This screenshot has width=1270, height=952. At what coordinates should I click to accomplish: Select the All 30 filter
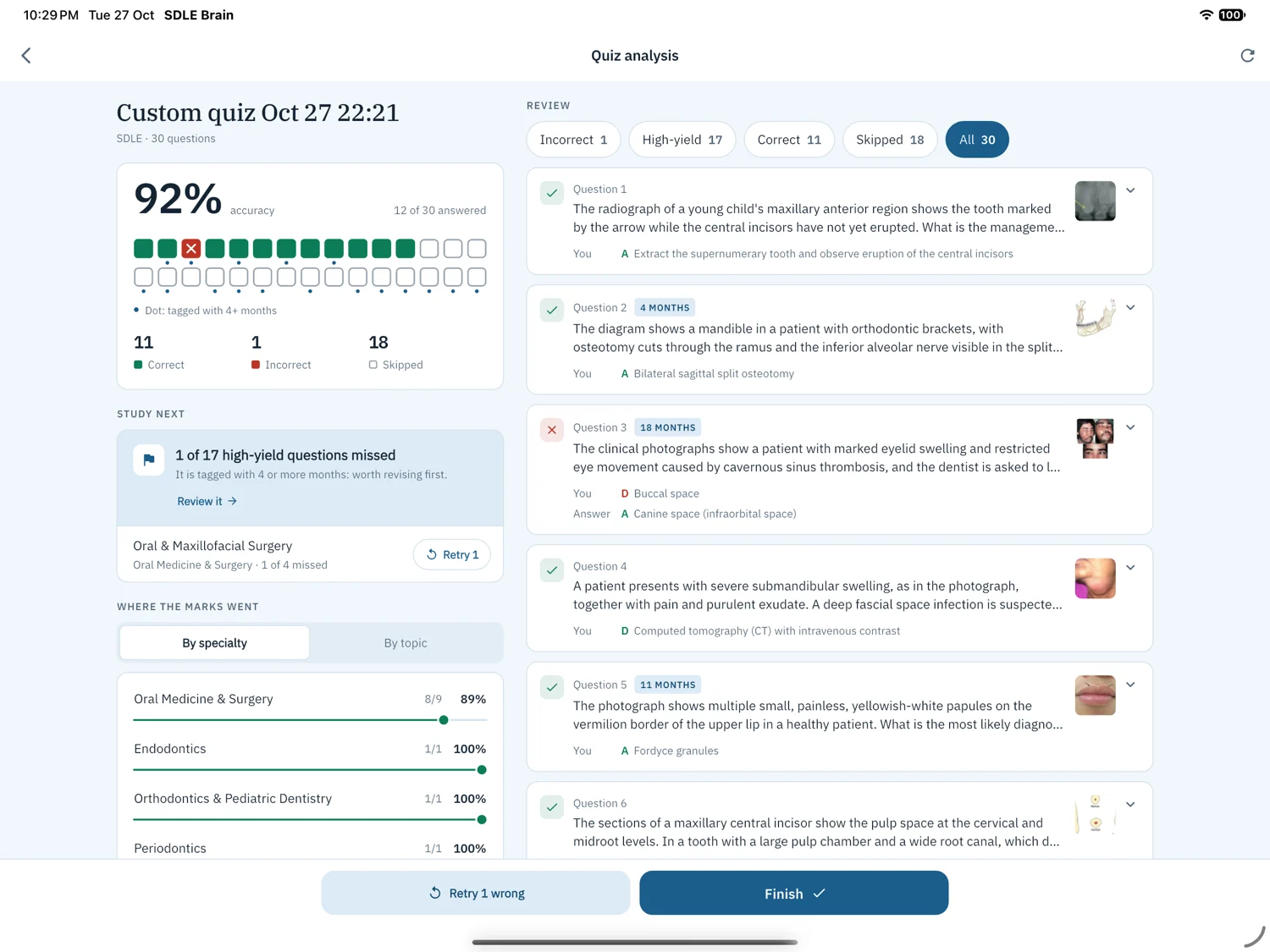pyautogui.click(x=977, y=140)
